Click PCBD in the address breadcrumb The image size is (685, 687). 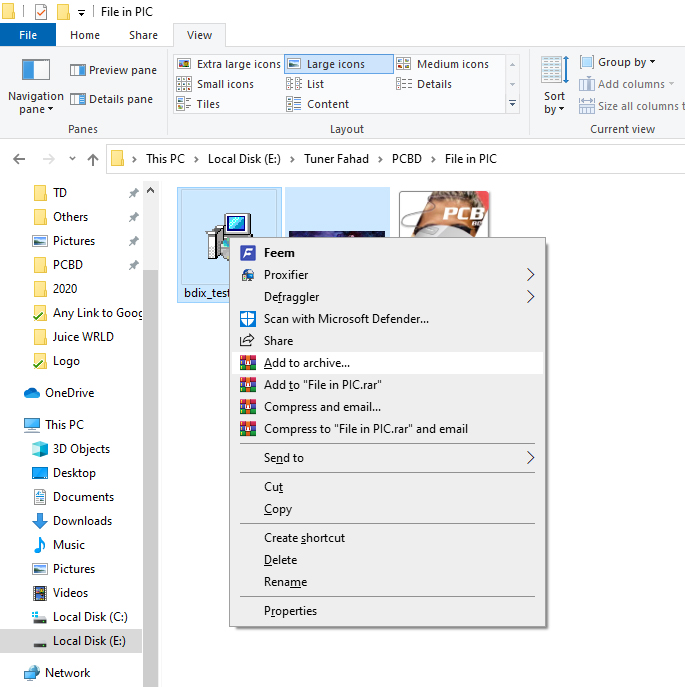406,159
